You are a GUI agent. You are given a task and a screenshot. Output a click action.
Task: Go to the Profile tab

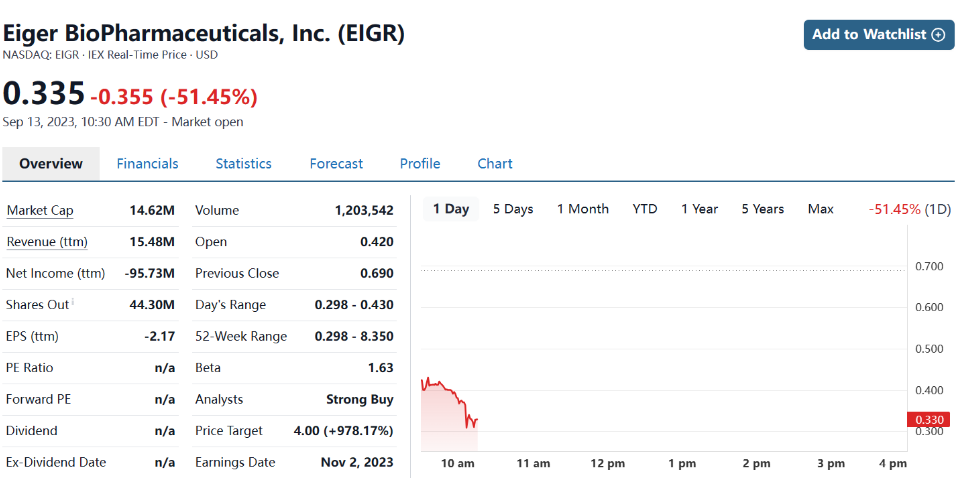point(420,164)
